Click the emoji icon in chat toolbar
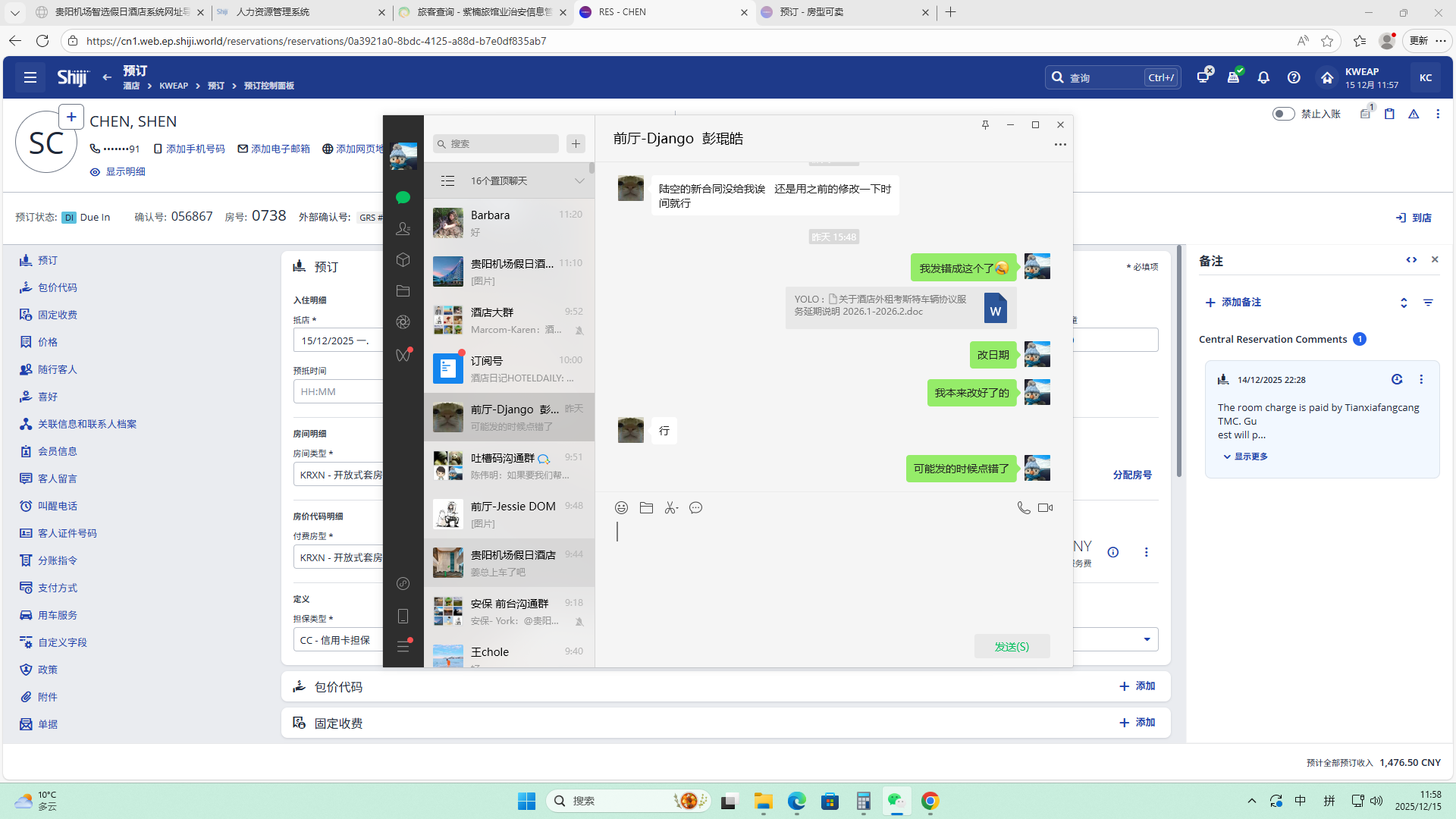 tap(621, 508)
